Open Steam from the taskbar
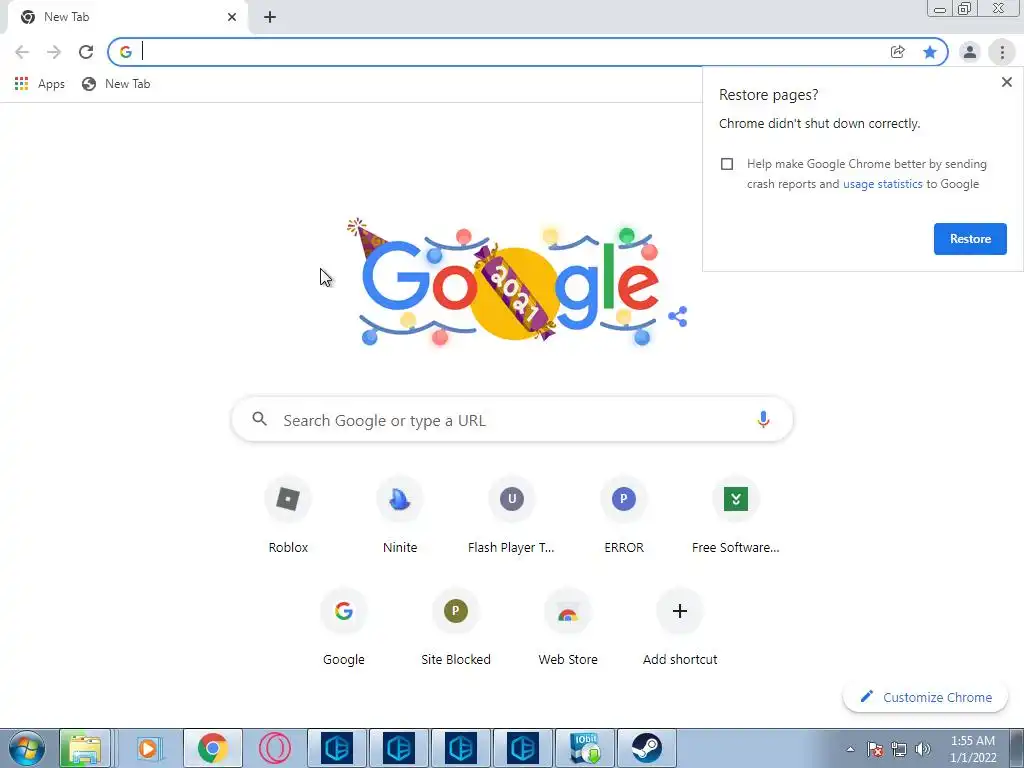This screenshot has height=768, width=1024. [647, 748]
